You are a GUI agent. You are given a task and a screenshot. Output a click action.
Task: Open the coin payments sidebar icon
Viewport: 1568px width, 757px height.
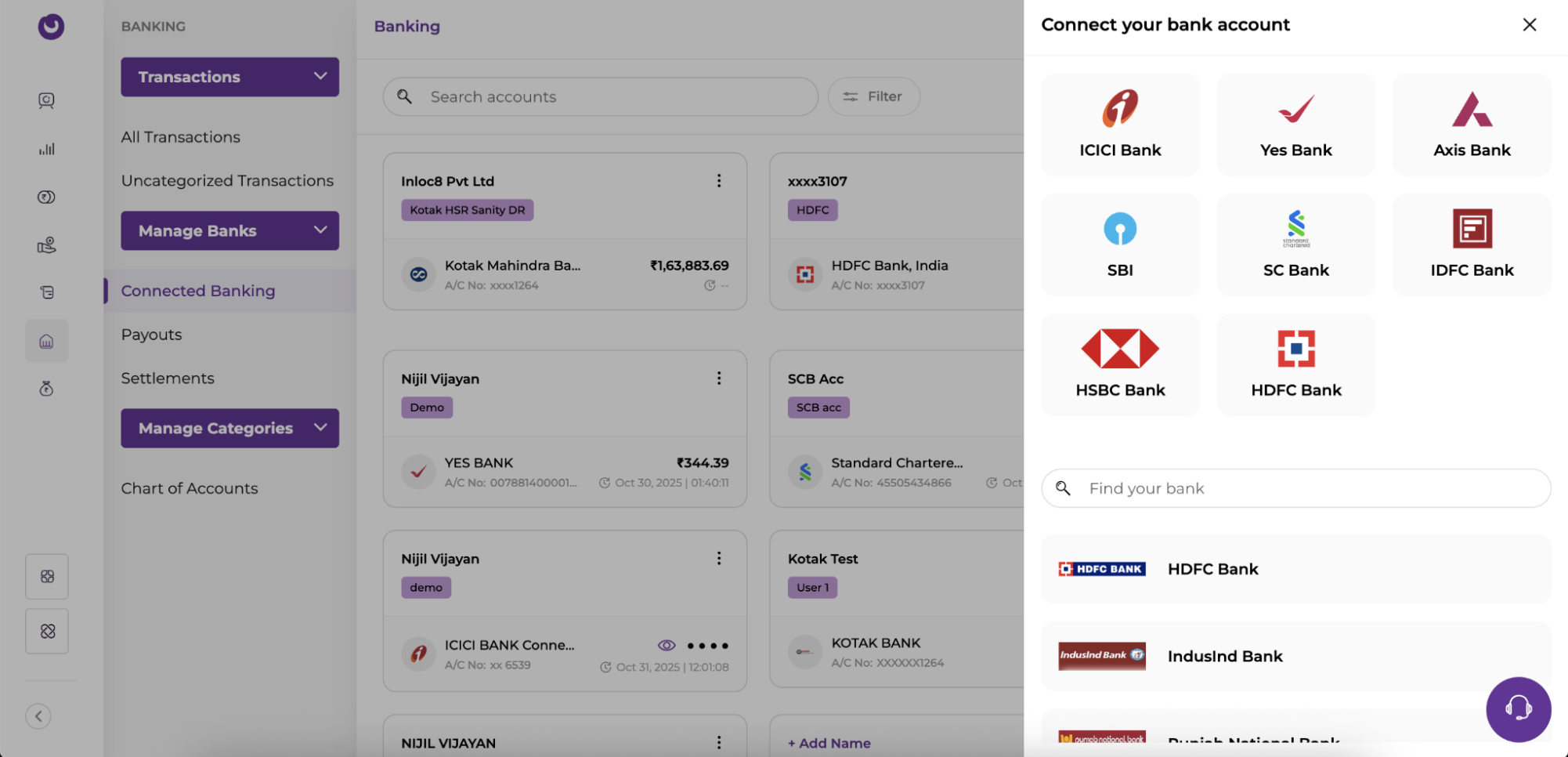point(47,197)
